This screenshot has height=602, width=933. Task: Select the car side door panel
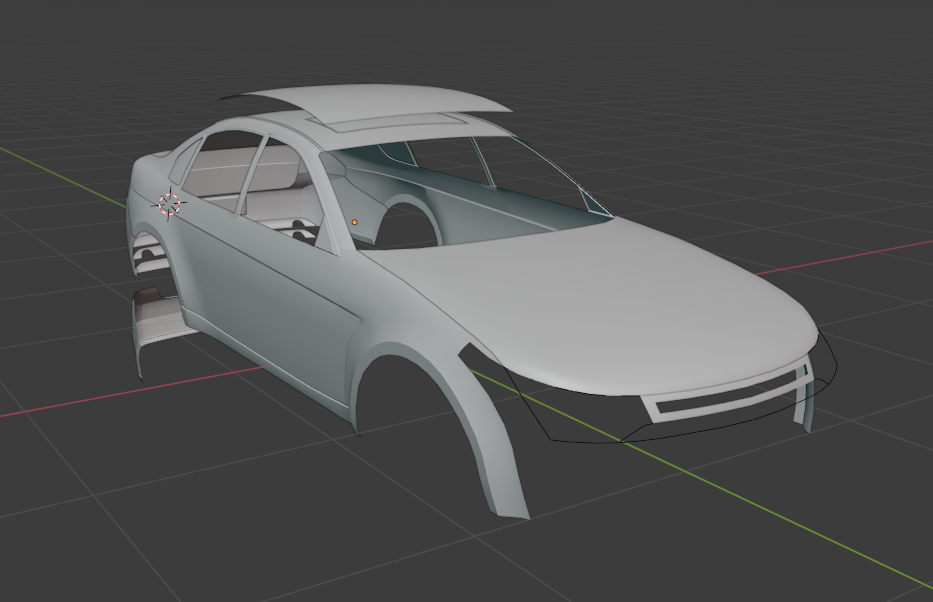pos(268,309)
